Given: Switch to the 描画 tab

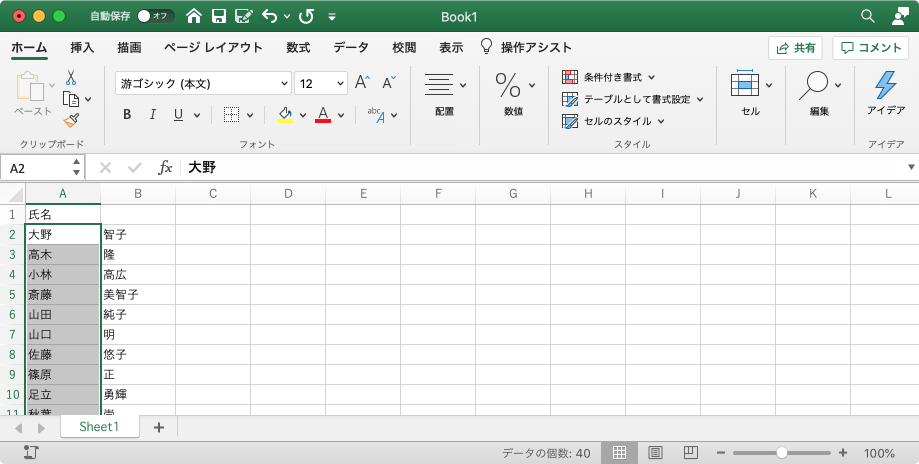Looking at the screenshot, I should pyautogui.click(x=129, y=48).
